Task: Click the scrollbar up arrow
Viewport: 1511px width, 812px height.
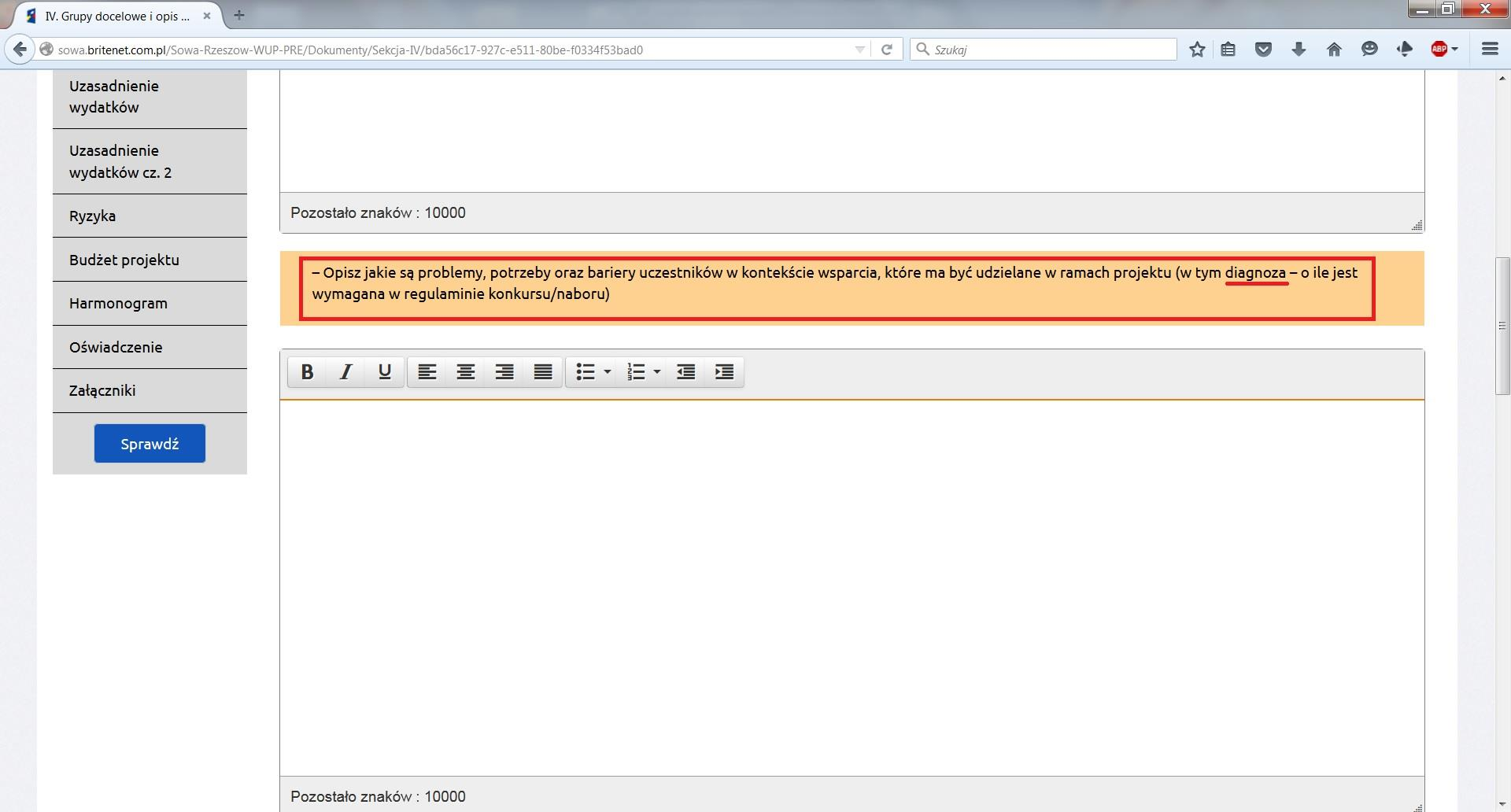Action: coord(1502,78)
